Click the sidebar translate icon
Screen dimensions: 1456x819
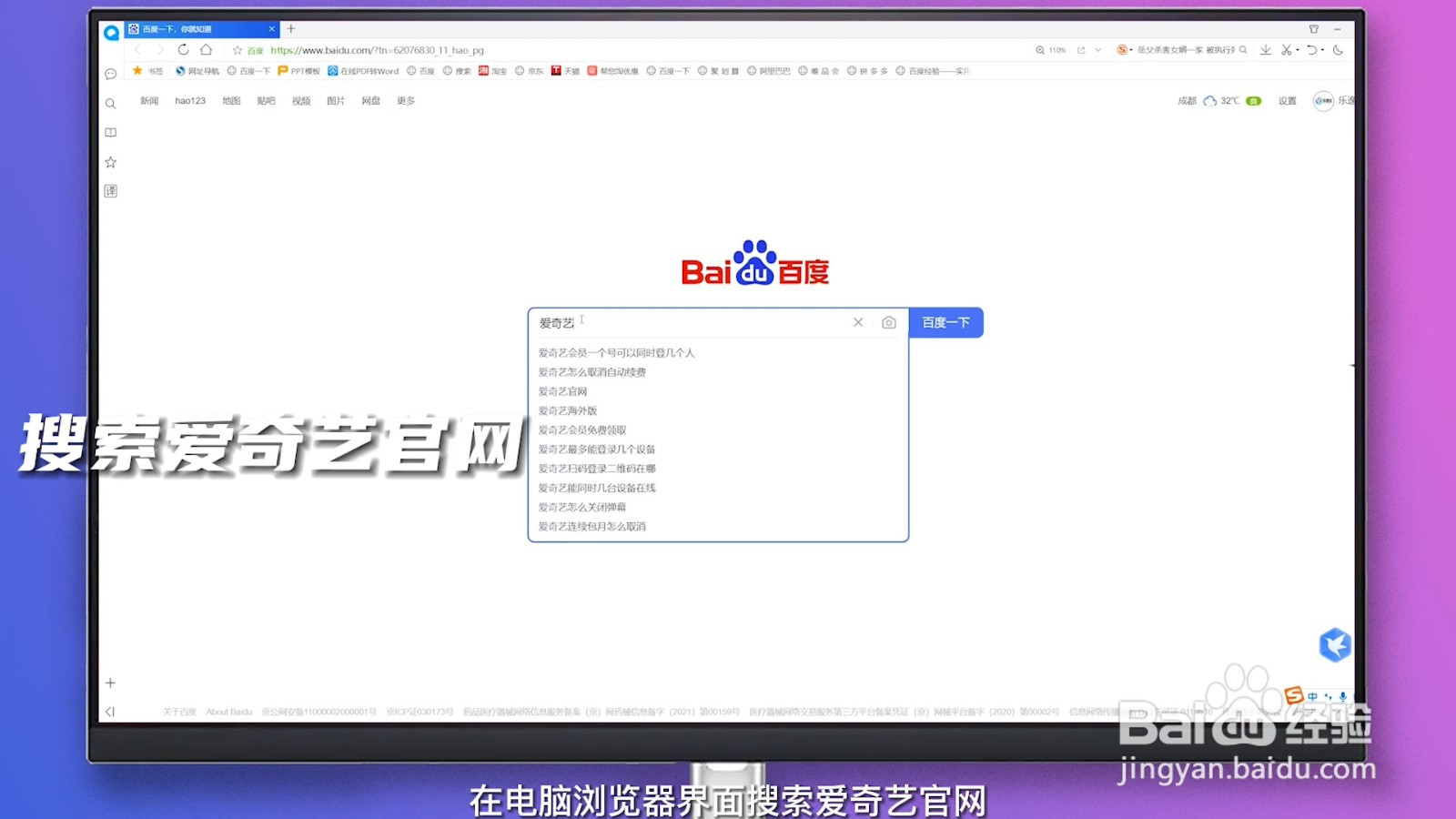click(x=111, y=191)
